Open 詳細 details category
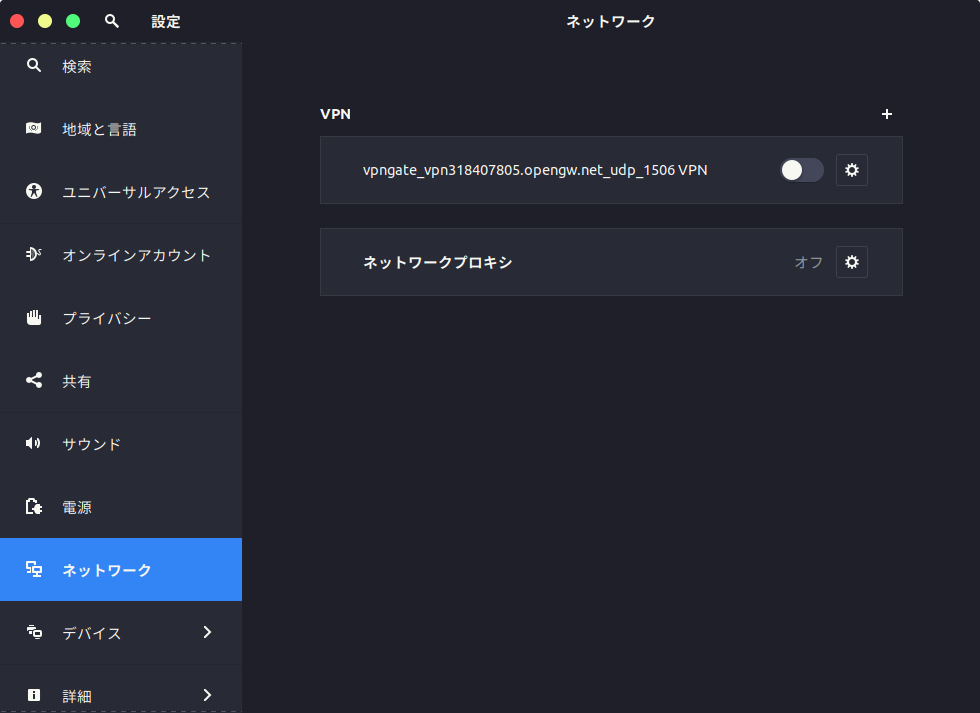The image size is (980, 713). [x=121, y=689]
